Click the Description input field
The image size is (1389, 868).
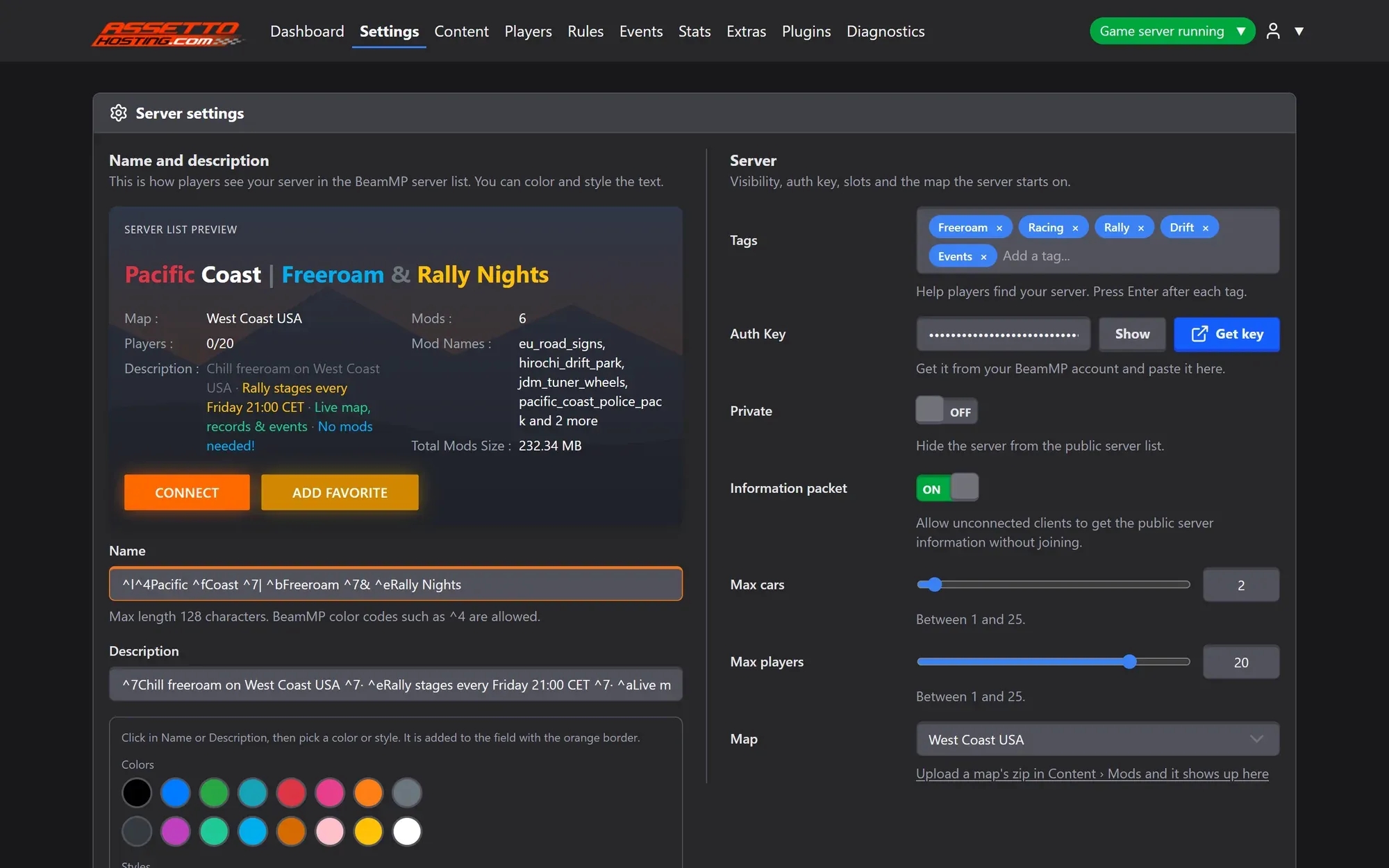396,685
